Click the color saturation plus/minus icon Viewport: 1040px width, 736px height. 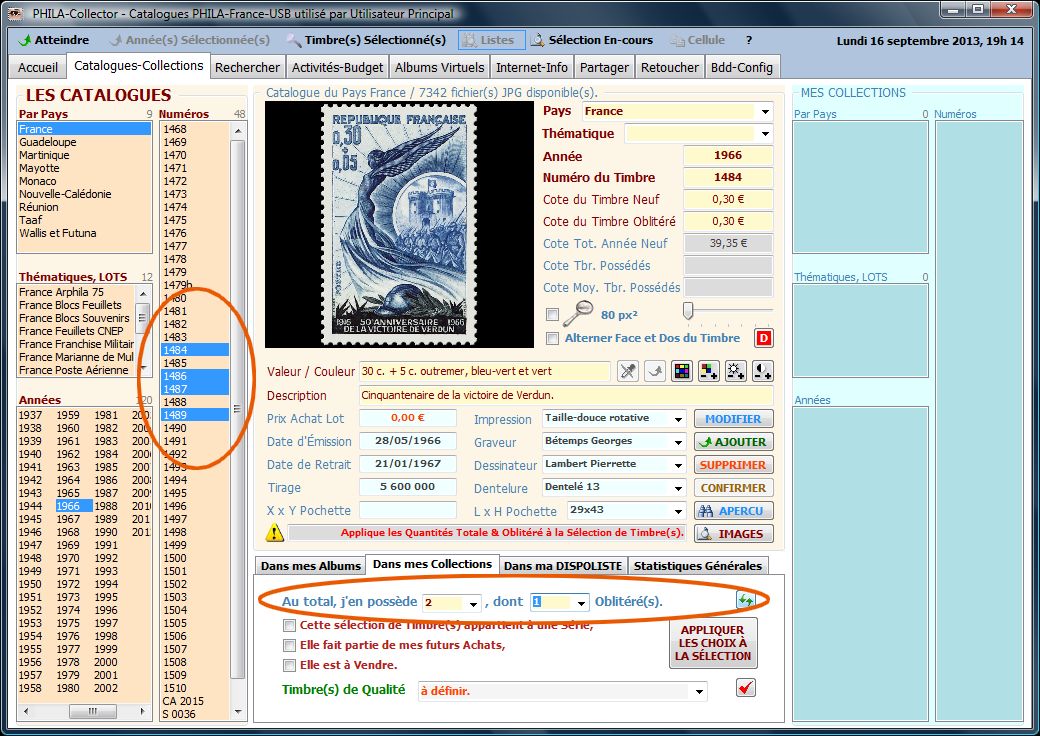click(x=709, y=371)
